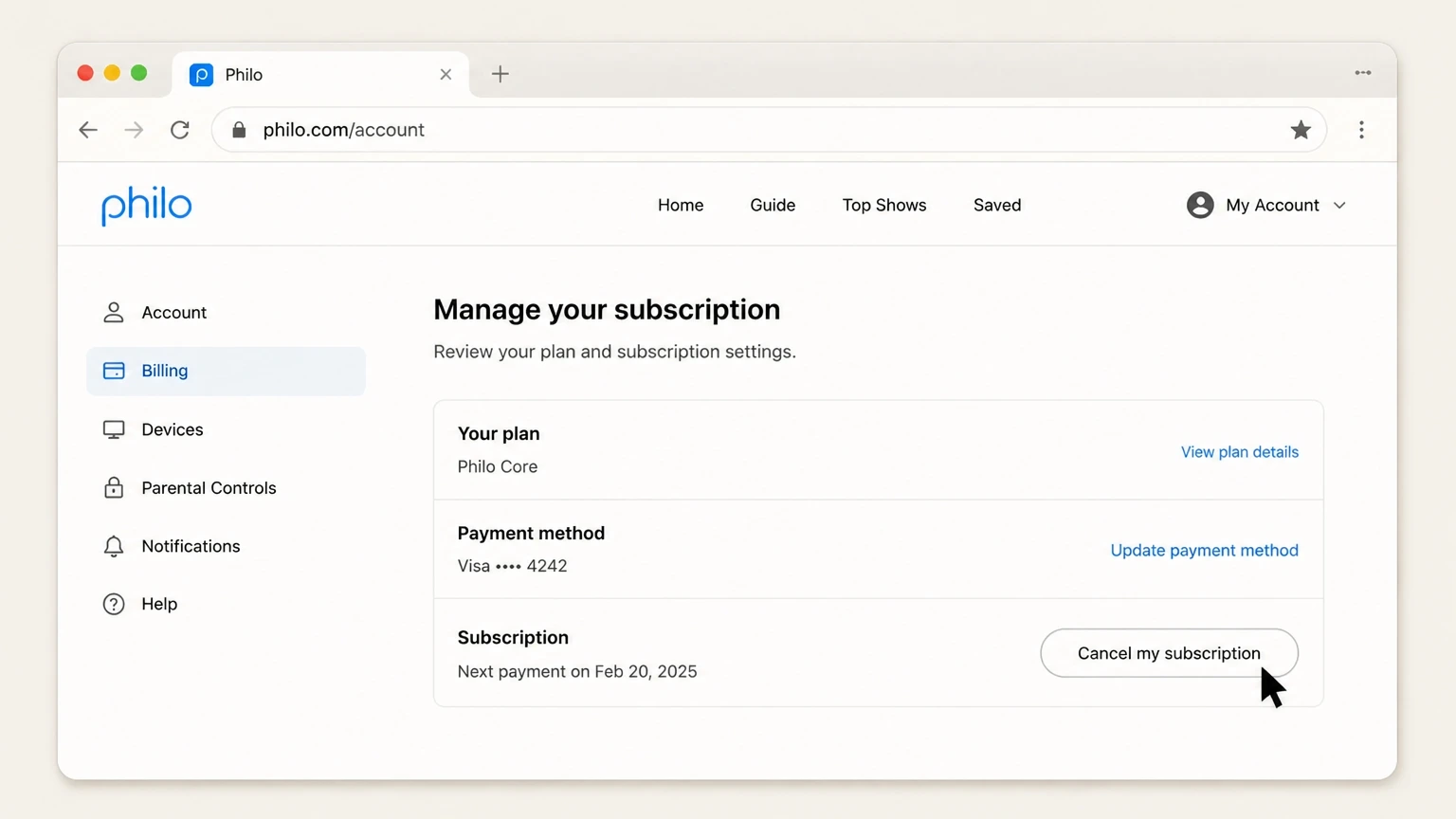Click the lock icon in address bar
Screen dimensions: 1456x819
239,130
